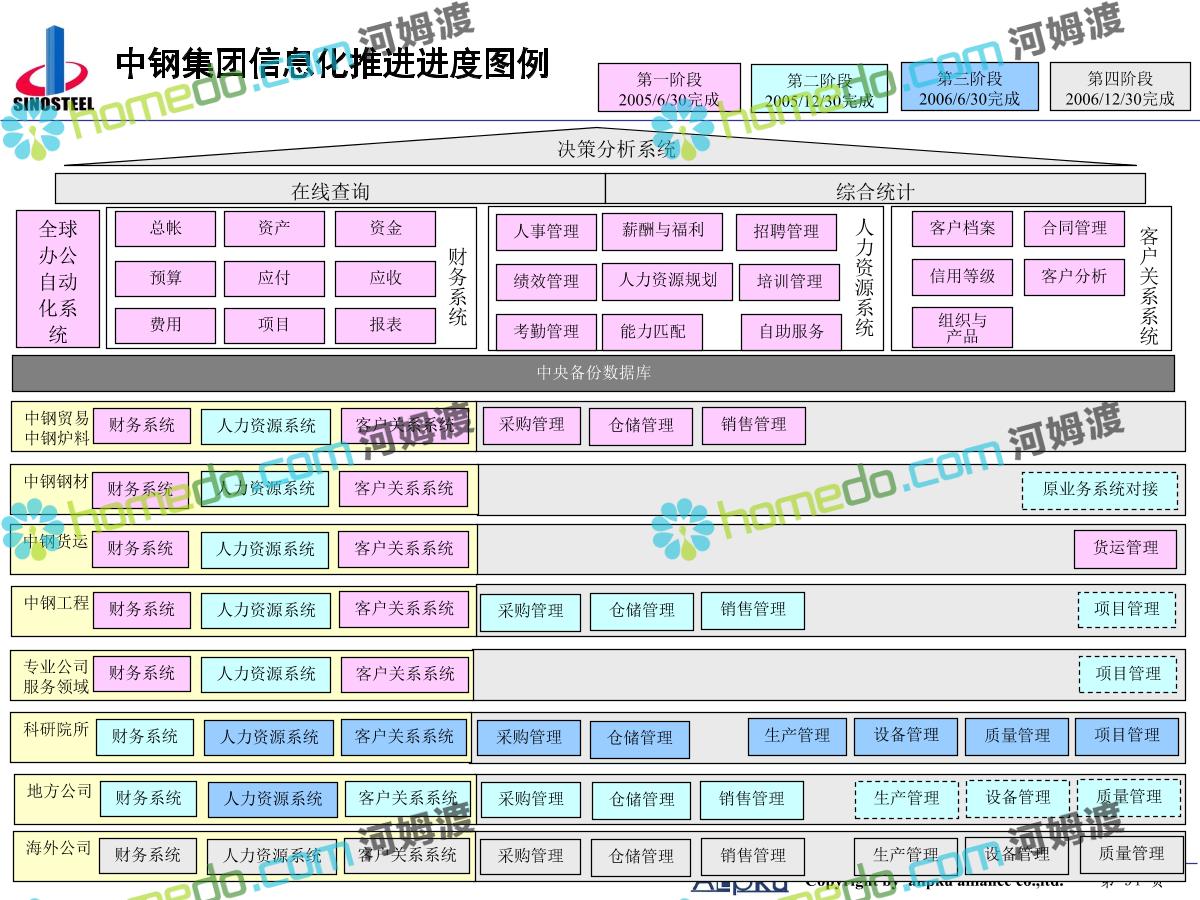Click the 中钢集团信息化推进进度图例 title
Viewport: 1200px width, 900px height.
(x=333, y=64)
